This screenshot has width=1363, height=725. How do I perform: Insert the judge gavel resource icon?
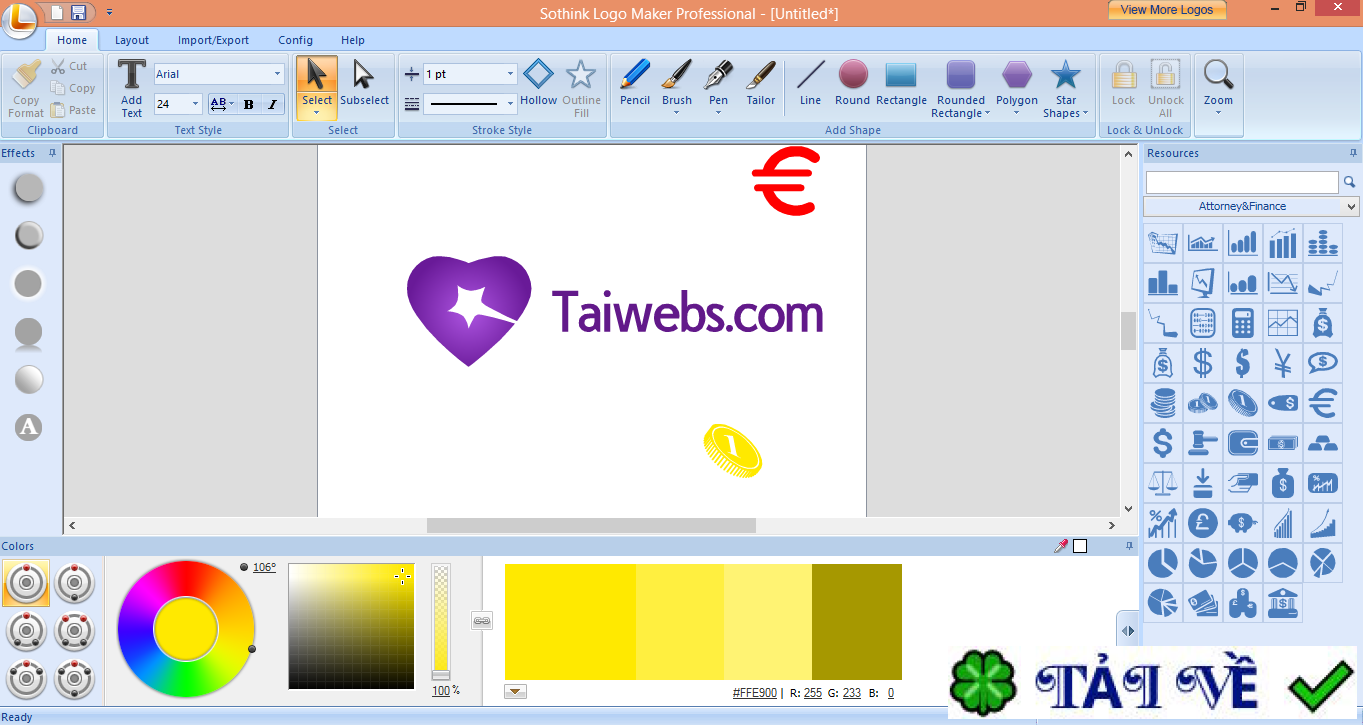click(x=1203, y=443)
